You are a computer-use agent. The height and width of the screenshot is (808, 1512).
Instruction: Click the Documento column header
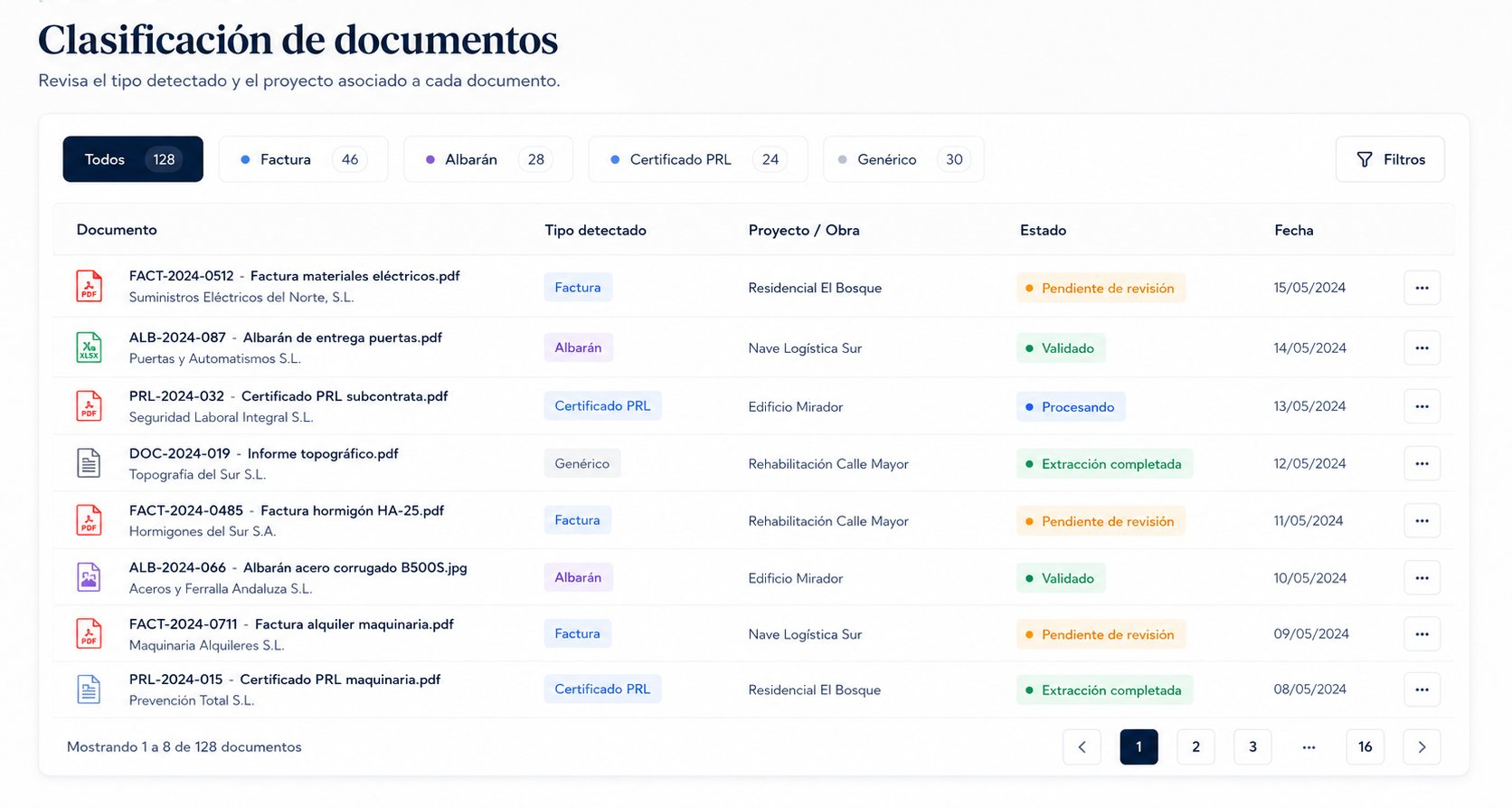117,230
